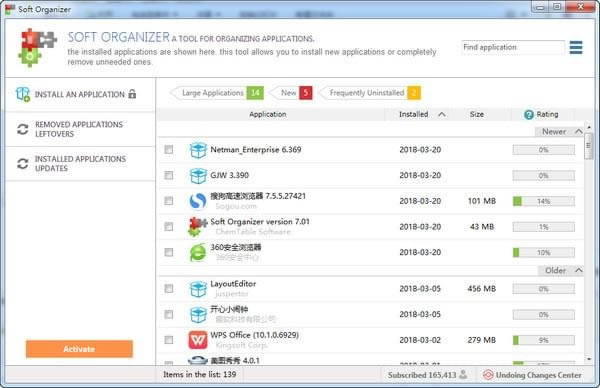
Task: Open Installed Applications Updates
Action: (x=80, y=164)
